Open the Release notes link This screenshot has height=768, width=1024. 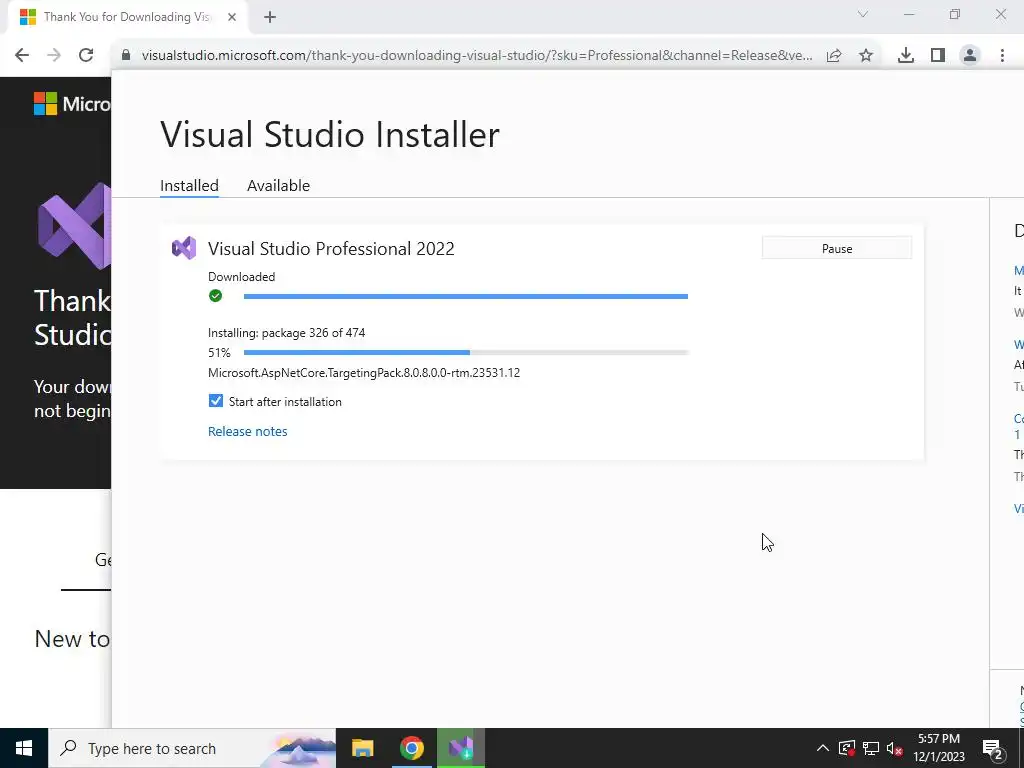(248, 431)
